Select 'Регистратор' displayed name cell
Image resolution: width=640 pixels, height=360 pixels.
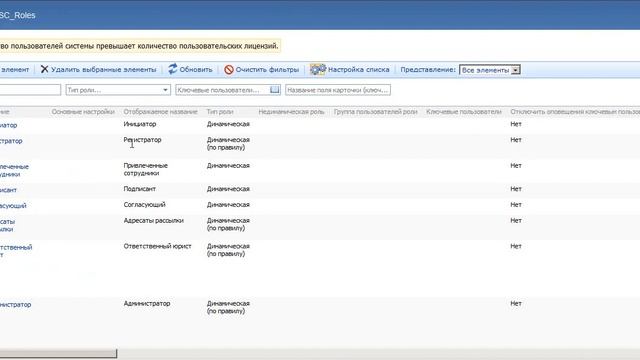point(142,140)
